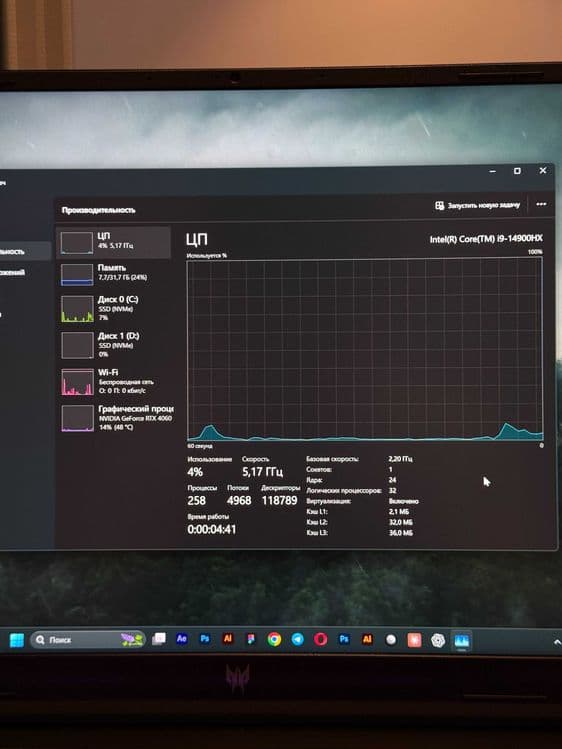This screenshot has height=749, width=562.
Task: Launch Figma from the taskbar
Action: (251, 640)
